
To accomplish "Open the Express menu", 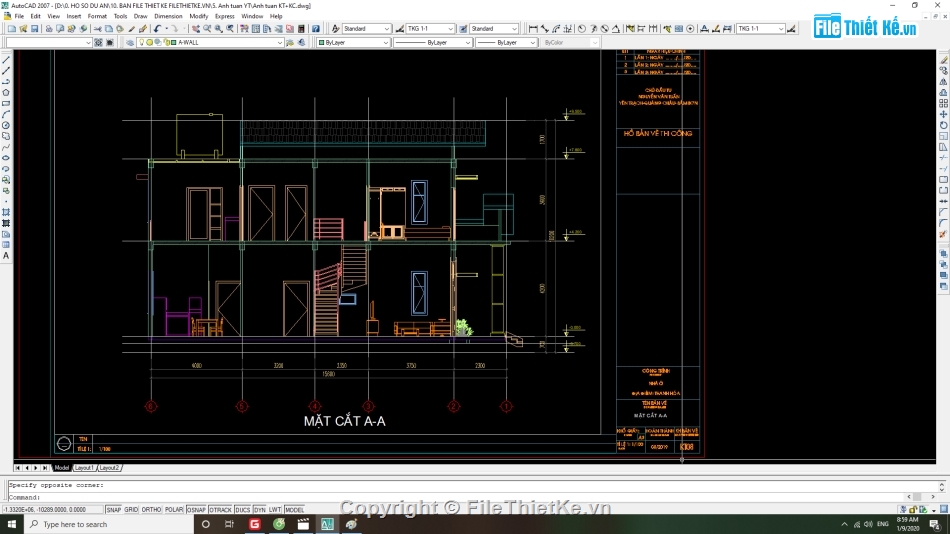I will click(x=225, y=16).
